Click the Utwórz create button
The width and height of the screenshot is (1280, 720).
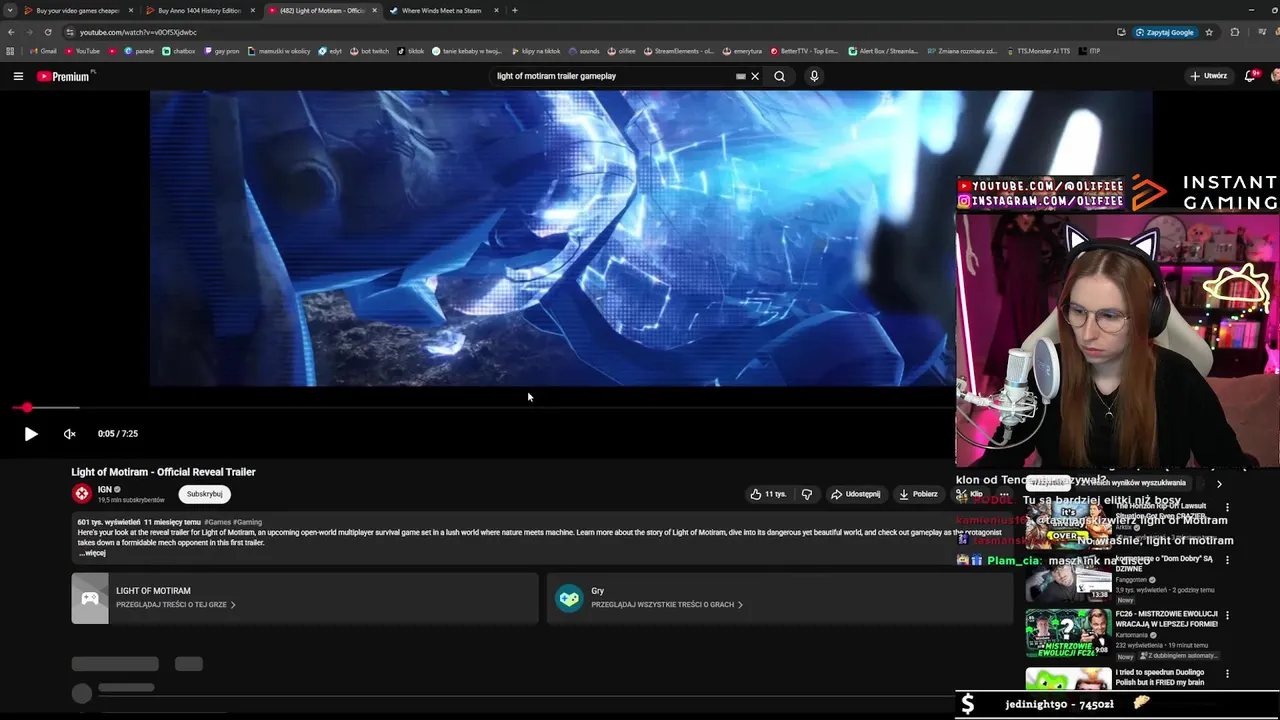coord(1208,76)
